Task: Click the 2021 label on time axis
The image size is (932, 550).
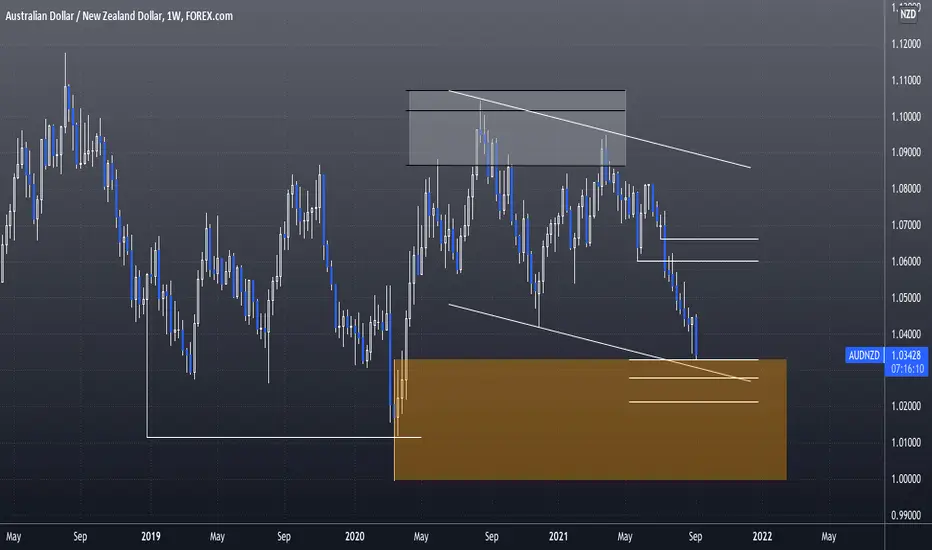Action: point(558,536)
